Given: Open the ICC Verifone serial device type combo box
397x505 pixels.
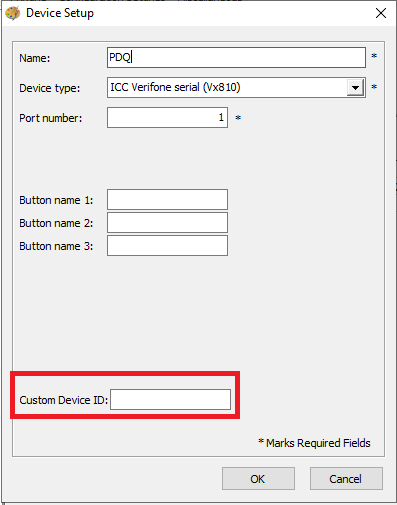Looking at the screenshot, I should (236, 87).
